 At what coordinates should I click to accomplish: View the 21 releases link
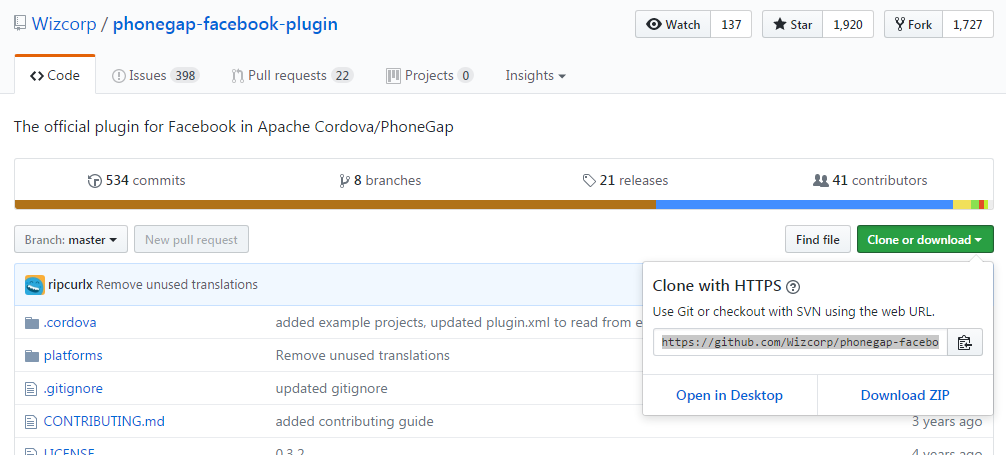pyautogui.click(x=626, y=181)
